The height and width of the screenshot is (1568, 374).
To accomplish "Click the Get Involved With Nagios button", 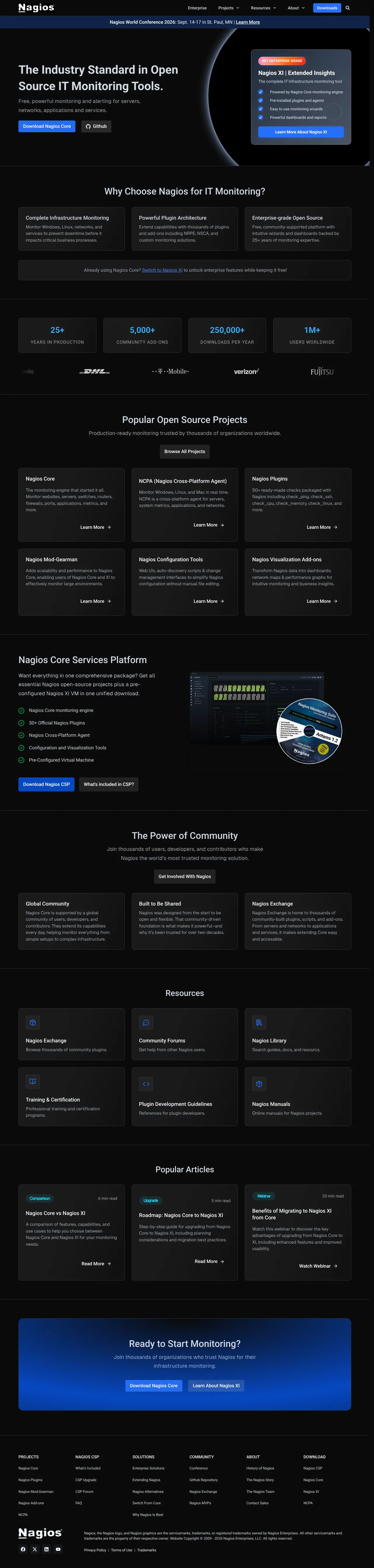I will point(185,877).
